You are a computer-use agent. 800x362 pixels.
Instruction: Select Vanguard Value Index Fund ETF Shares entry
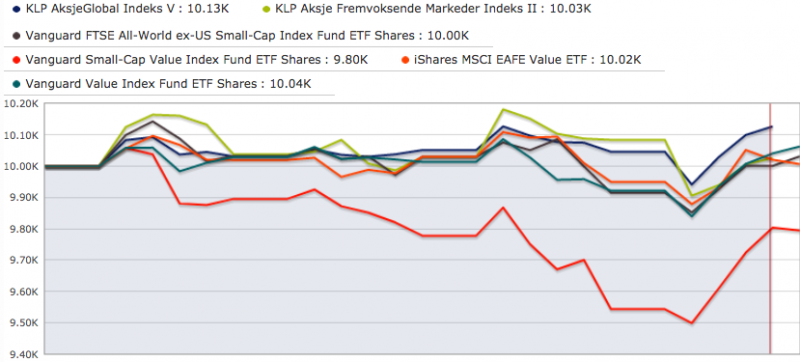click(168, 84)
